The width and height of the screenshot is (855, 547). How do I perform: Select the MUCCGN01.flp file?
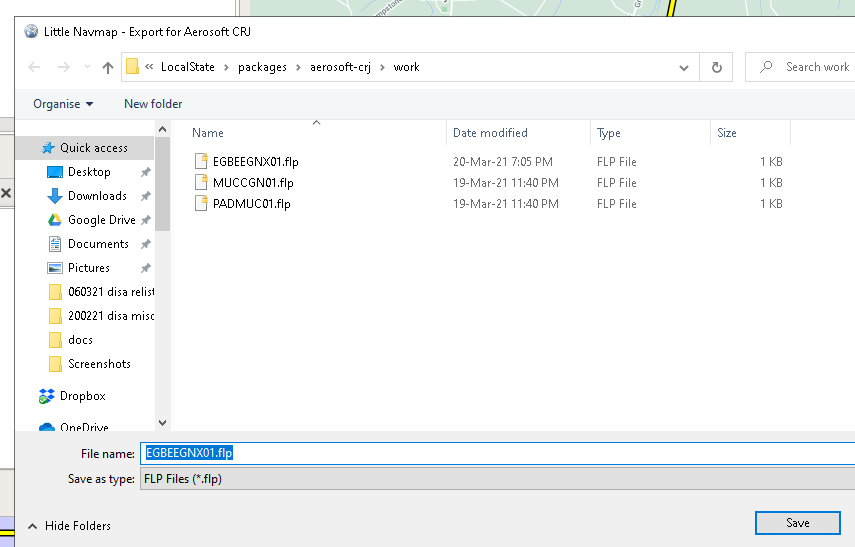coord(253,183)
